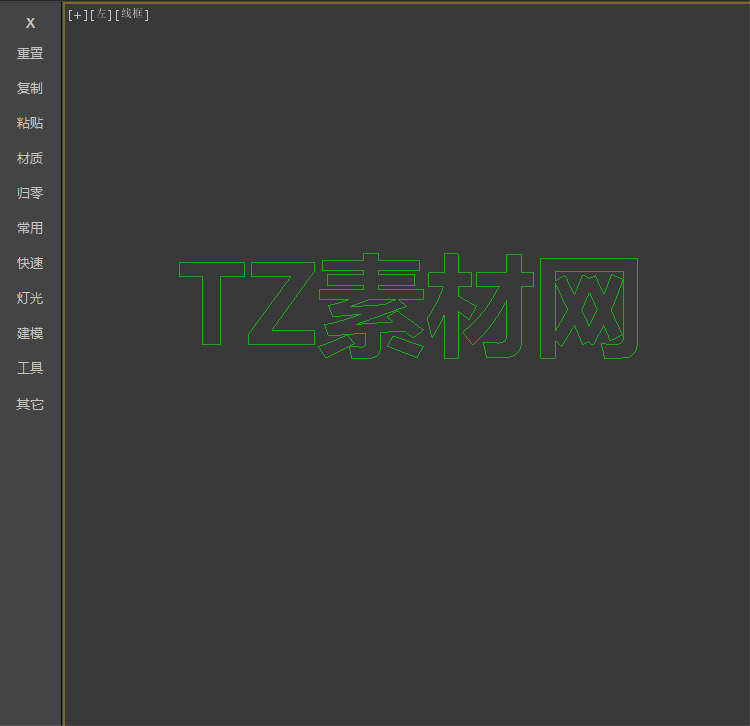750x726 pixels.
Task: Select the 快速 sidebar item
Action: pos(30,263)
